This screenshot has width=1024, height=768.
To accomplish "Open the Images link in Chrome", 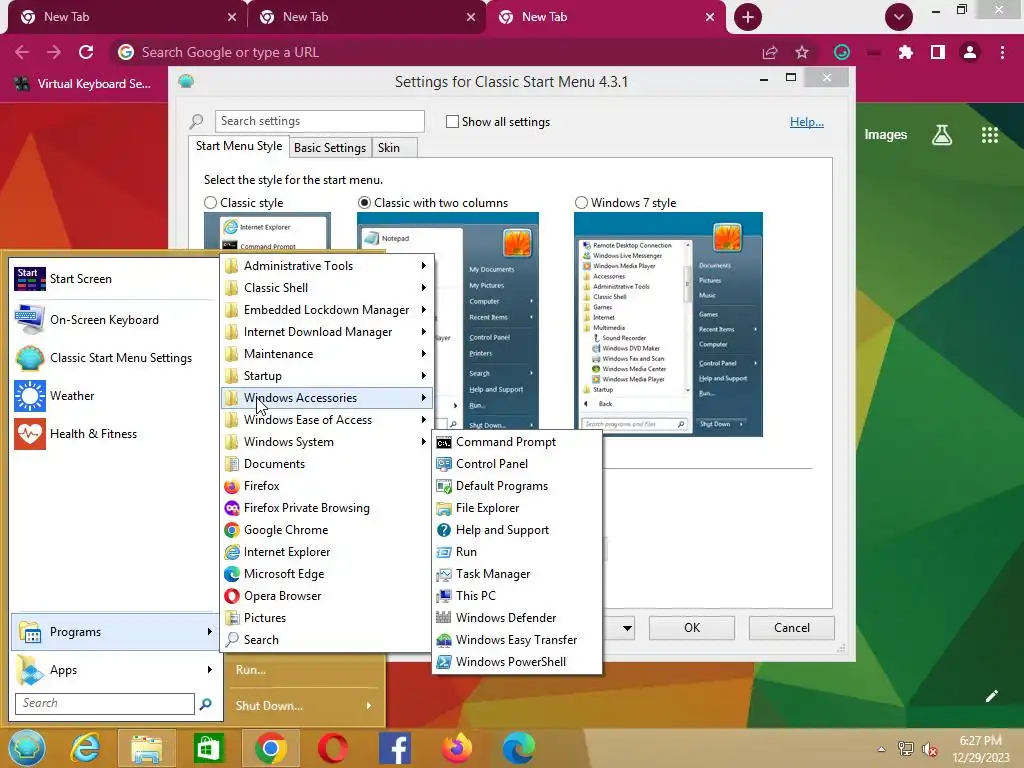I will coord(886,135).
